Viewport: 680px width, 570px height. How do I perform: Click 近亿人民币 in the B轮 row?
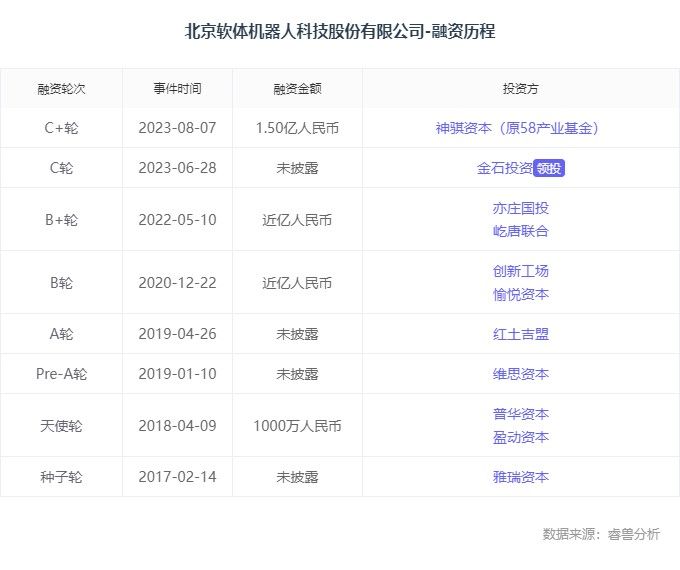pos(297,283)
